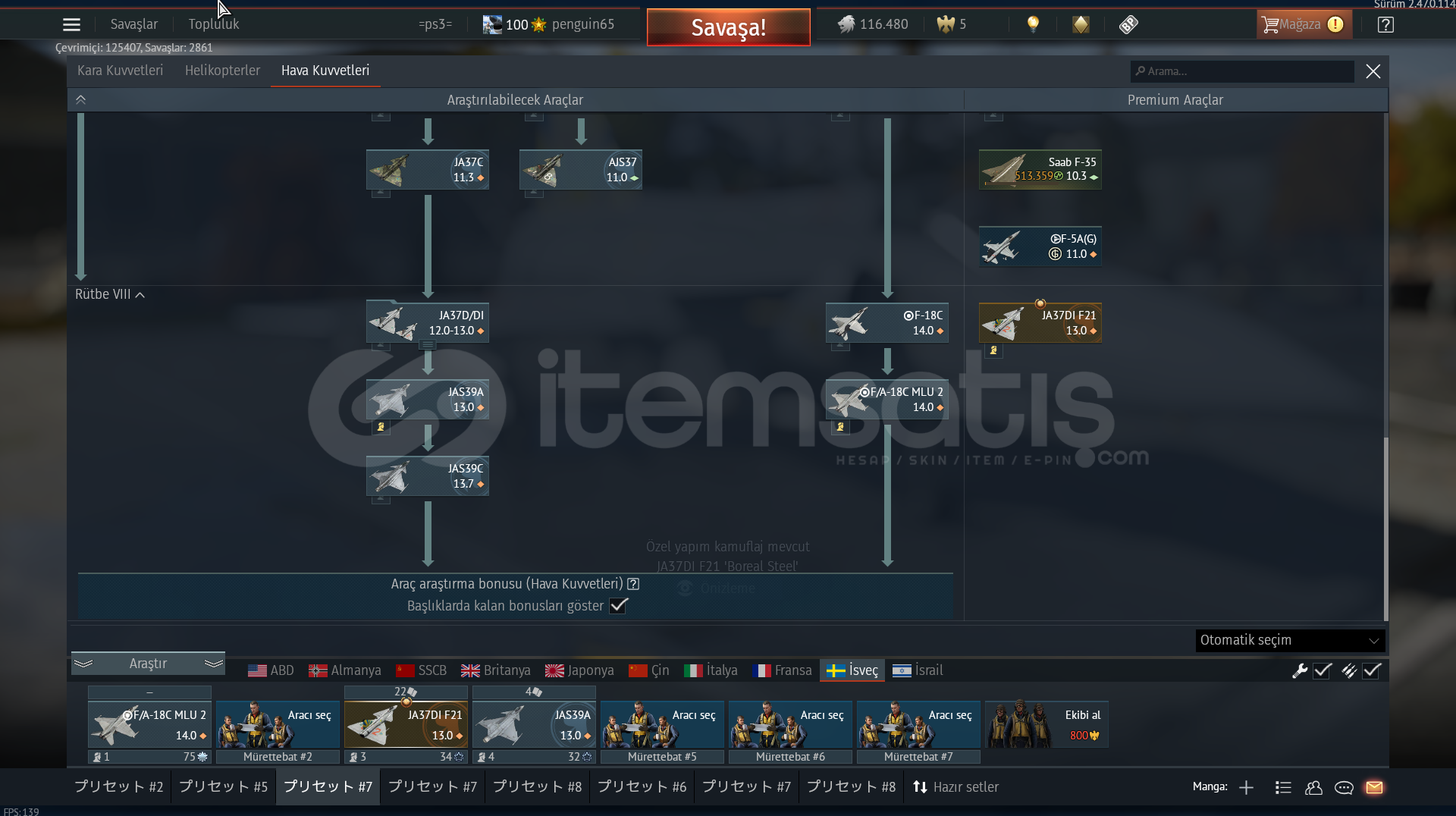Click crew badge under F/A-18C MLU 2 tree card
1456x816 pixels.
840,427
